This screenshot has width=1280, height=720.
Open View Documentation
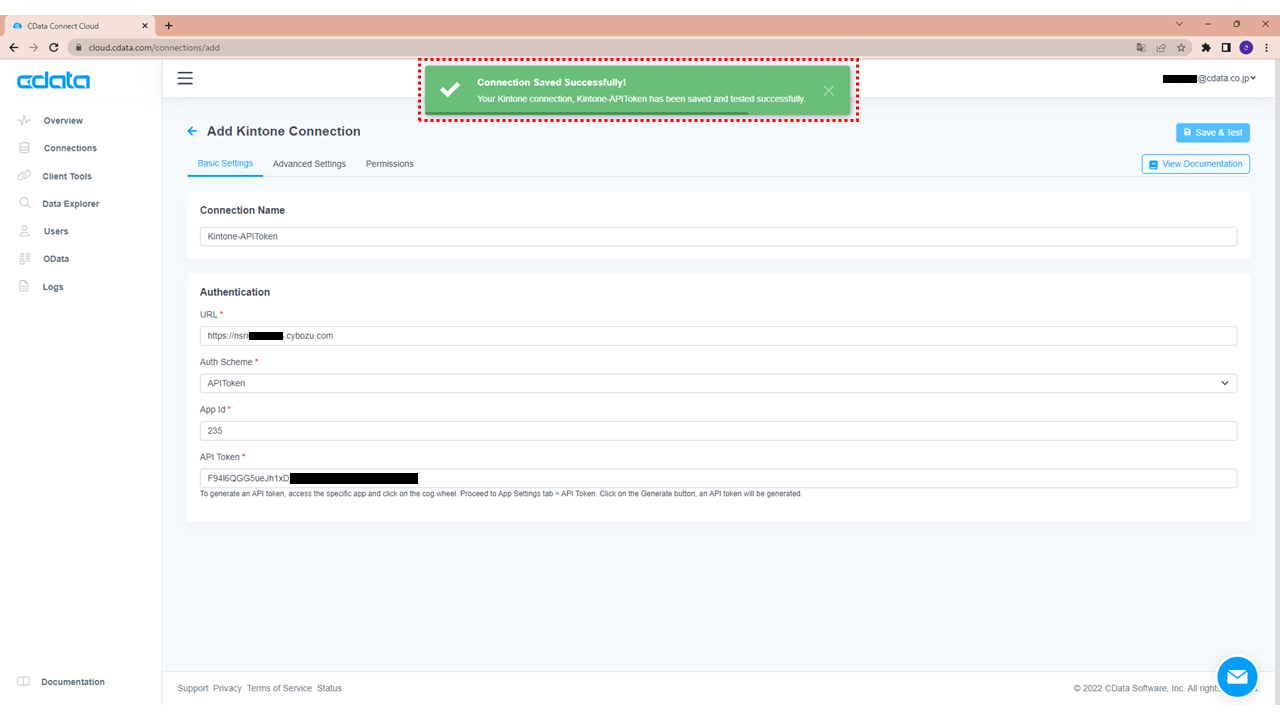coord(1195,163)
